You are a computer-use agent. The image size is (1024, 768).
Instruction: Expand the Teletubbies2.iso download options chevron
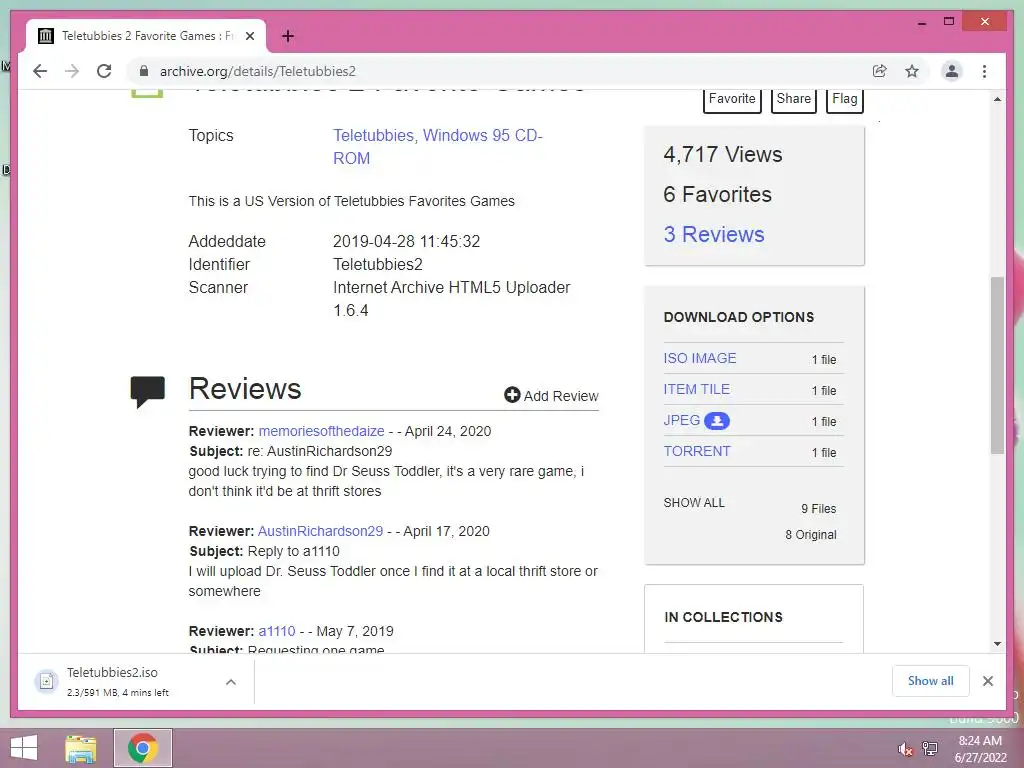tap(231, 682)
